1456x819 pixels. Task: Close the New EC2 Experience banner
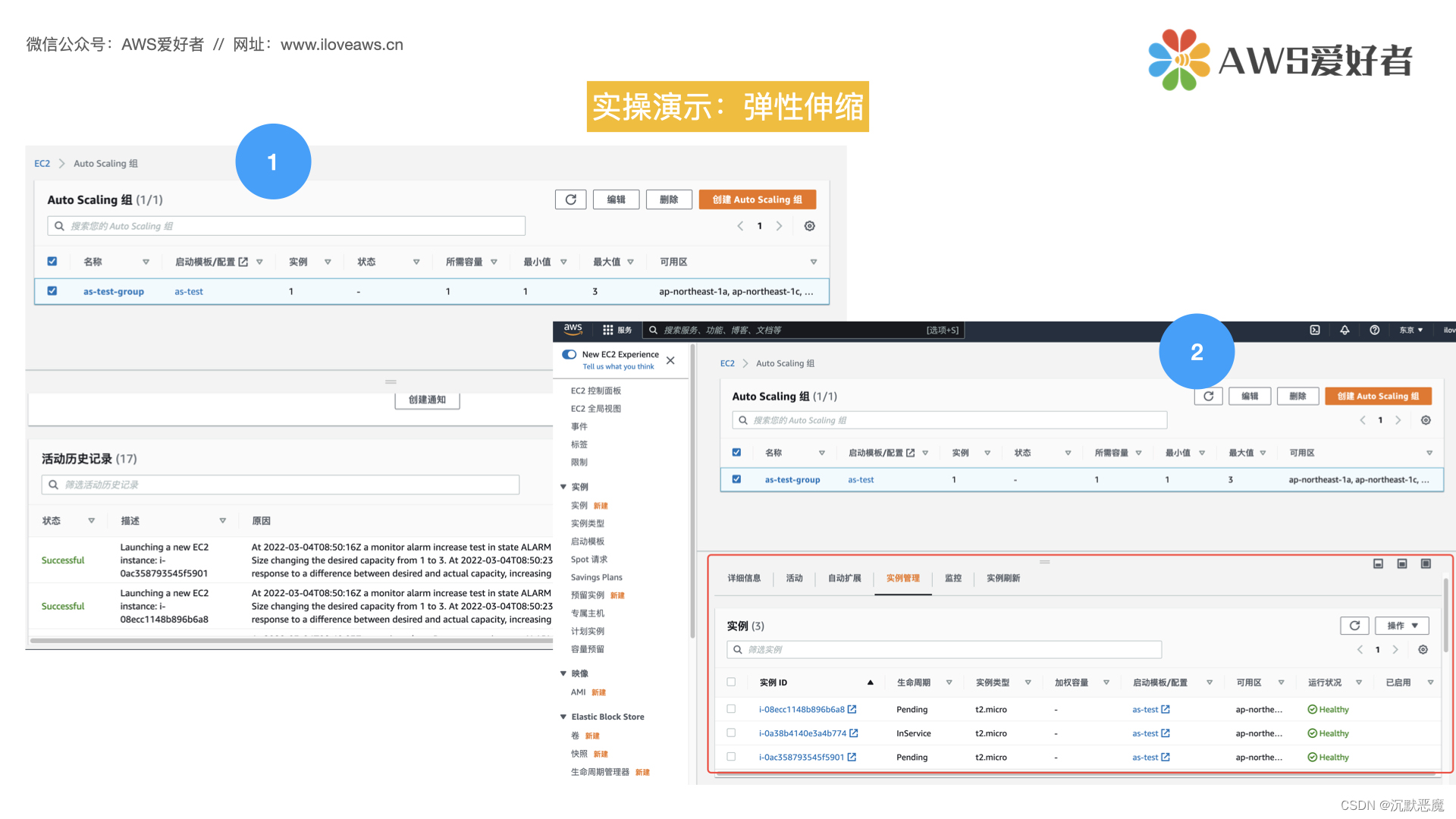click(x=670, y=360)
